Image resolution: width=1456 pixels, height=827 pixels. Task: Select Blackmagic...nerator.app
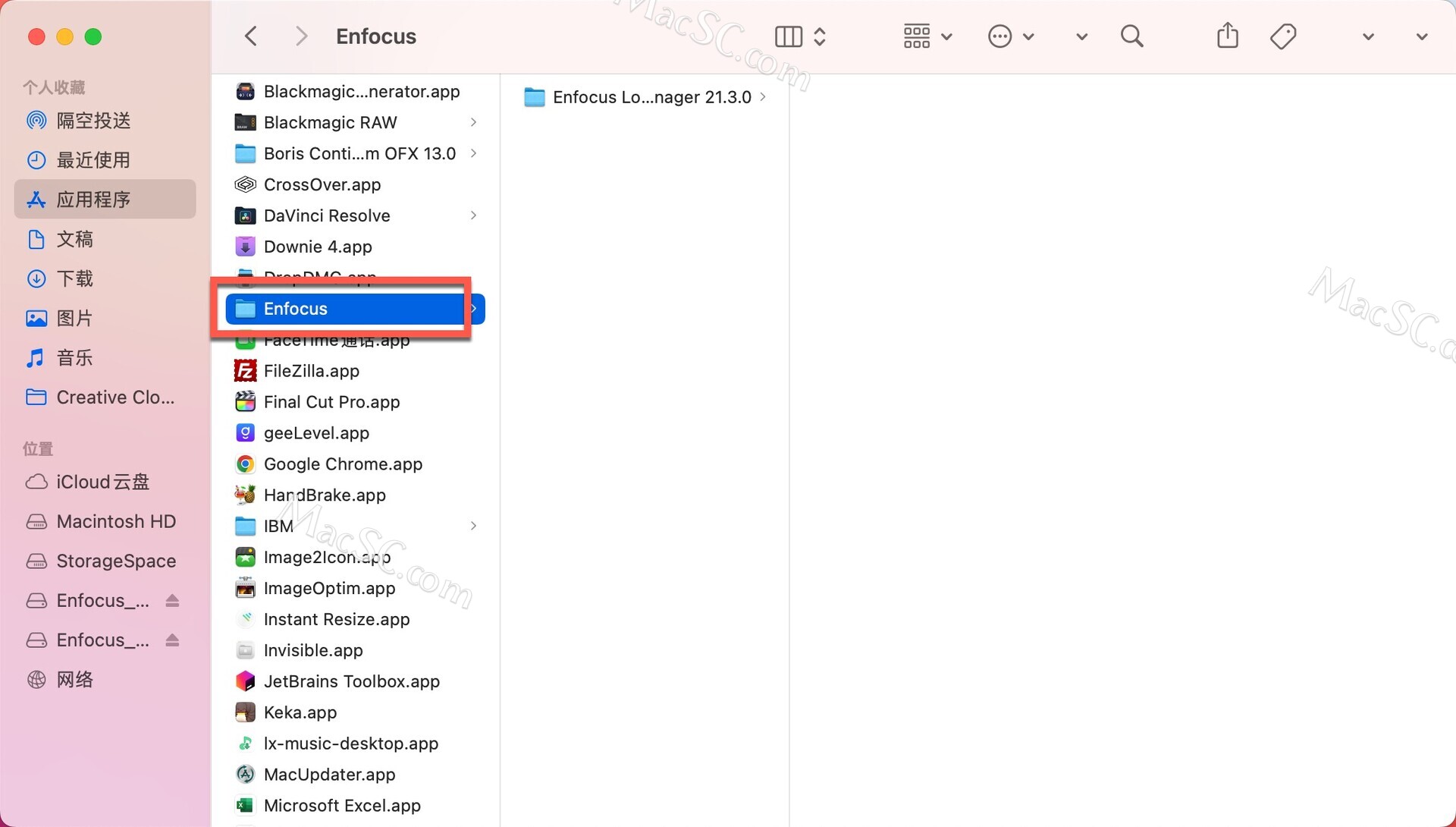tap(355, 91)
